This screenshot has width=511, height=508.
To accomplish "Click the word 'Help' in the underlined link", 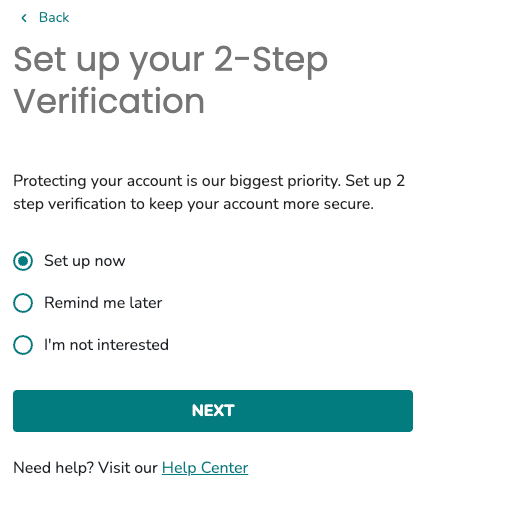I will [x=179, y=468].
